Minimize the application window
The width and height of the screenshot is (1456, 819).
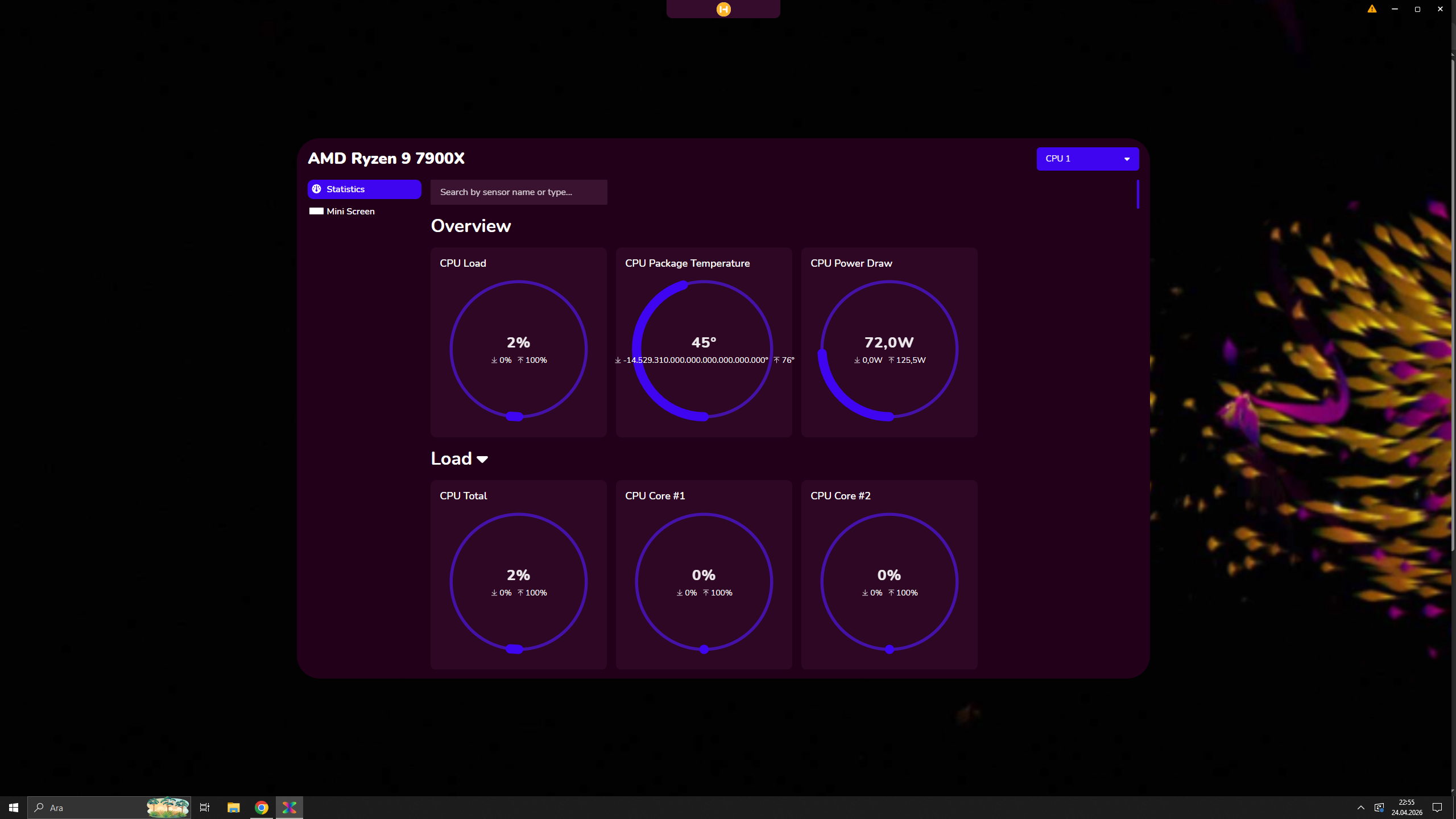(1395, 9)
